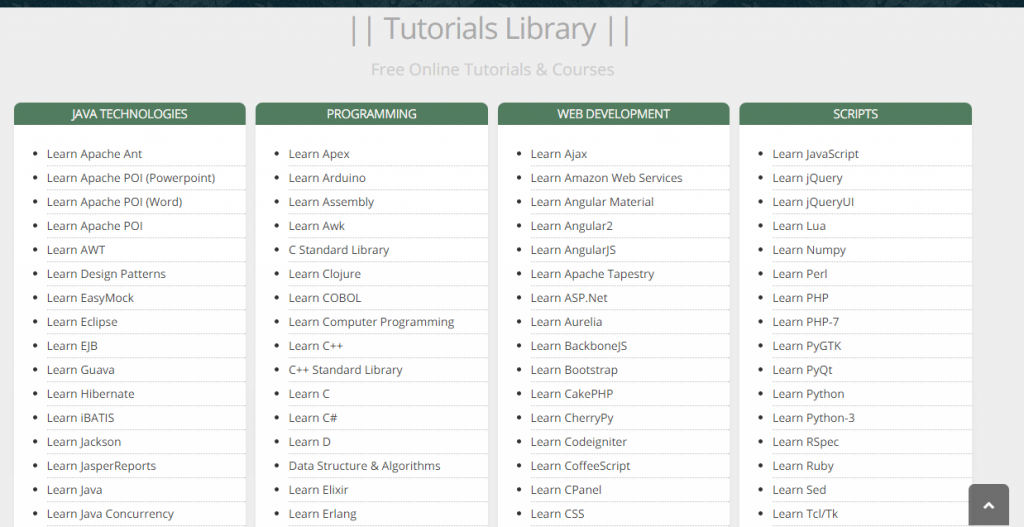
Task: Open the Learn Apex tutorial
Action: 319,154
